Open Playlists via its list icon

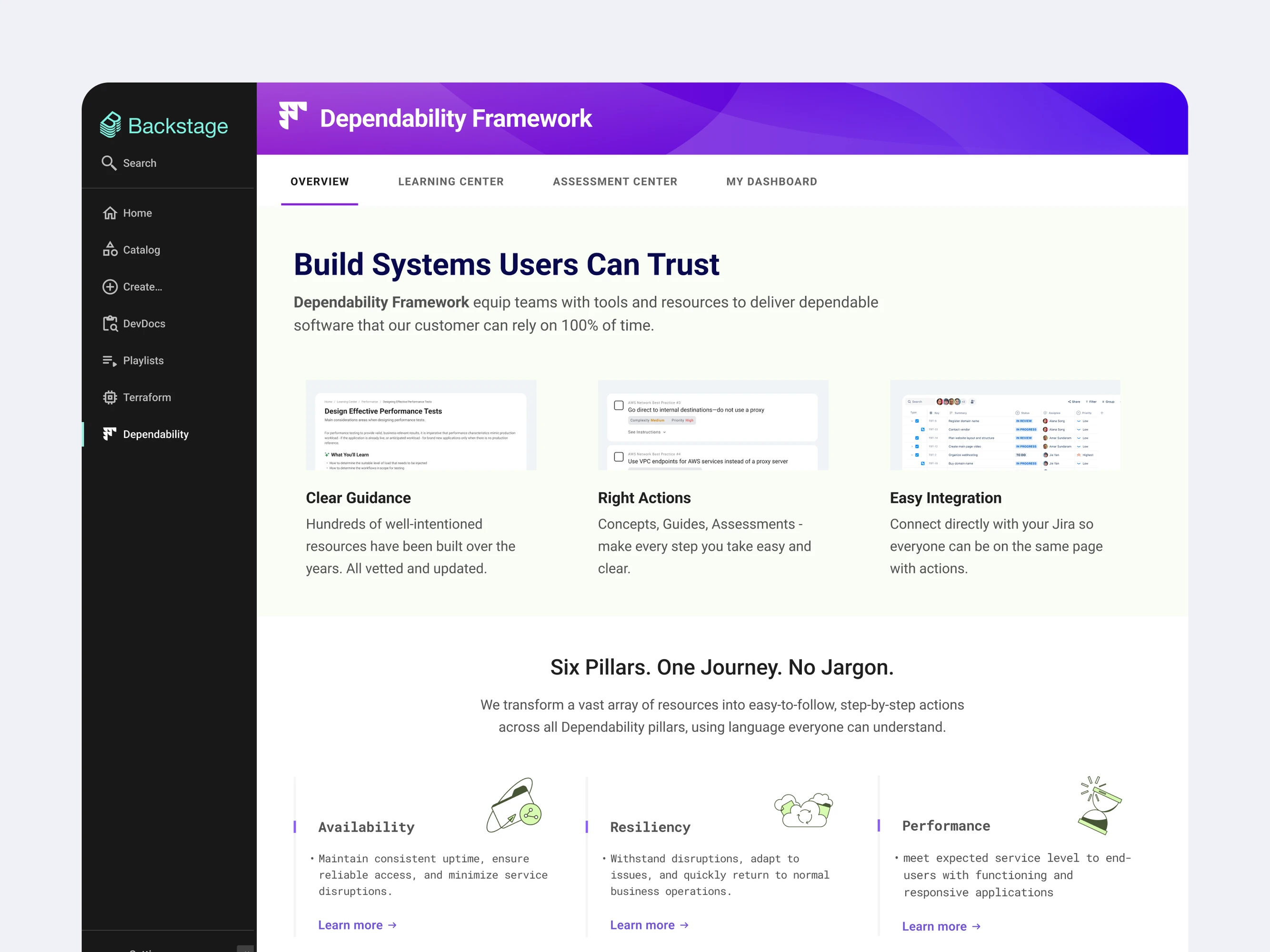click(110, 360)
